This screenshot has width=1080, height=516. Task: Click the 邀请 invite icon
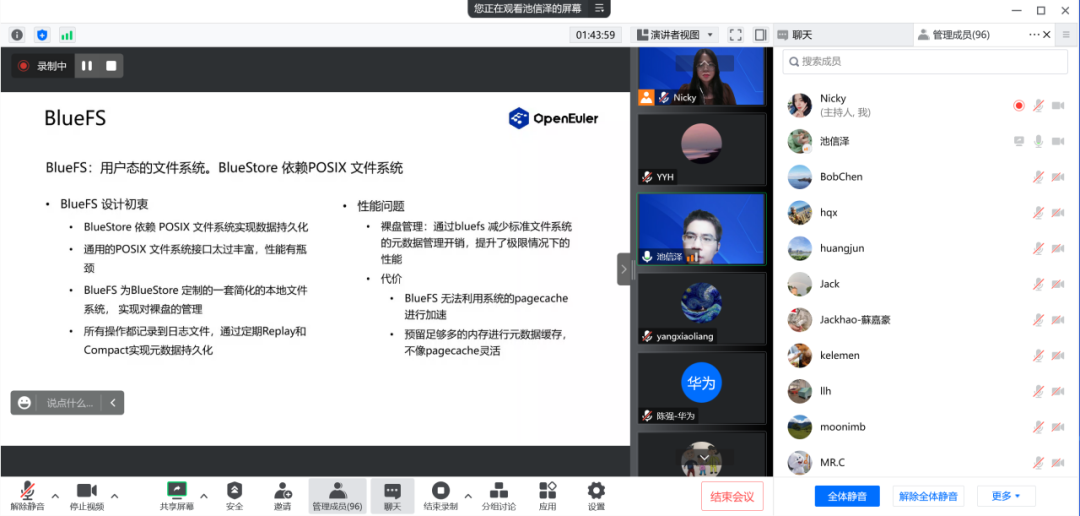(x=283, y=490)
